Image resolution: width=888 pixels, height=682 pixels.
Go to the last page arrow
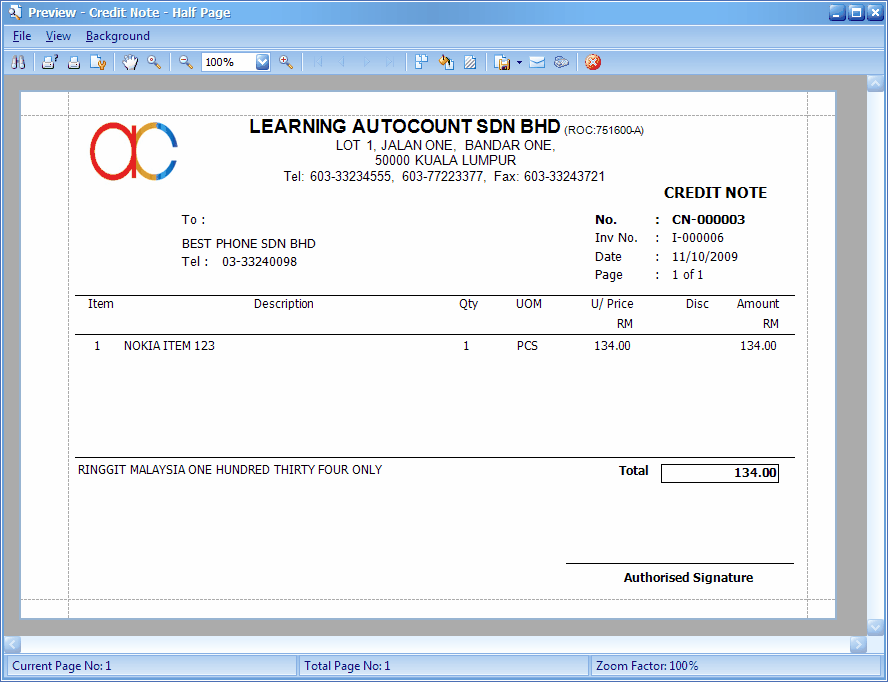[390, 62]
